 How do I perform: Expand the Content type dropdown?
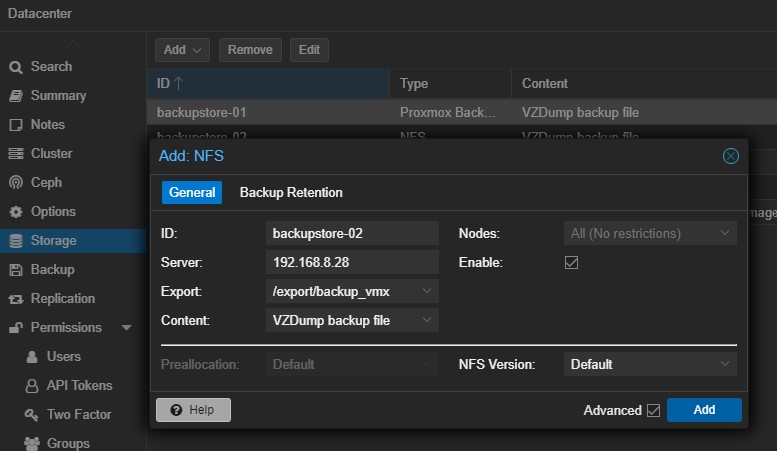(428, 320)
